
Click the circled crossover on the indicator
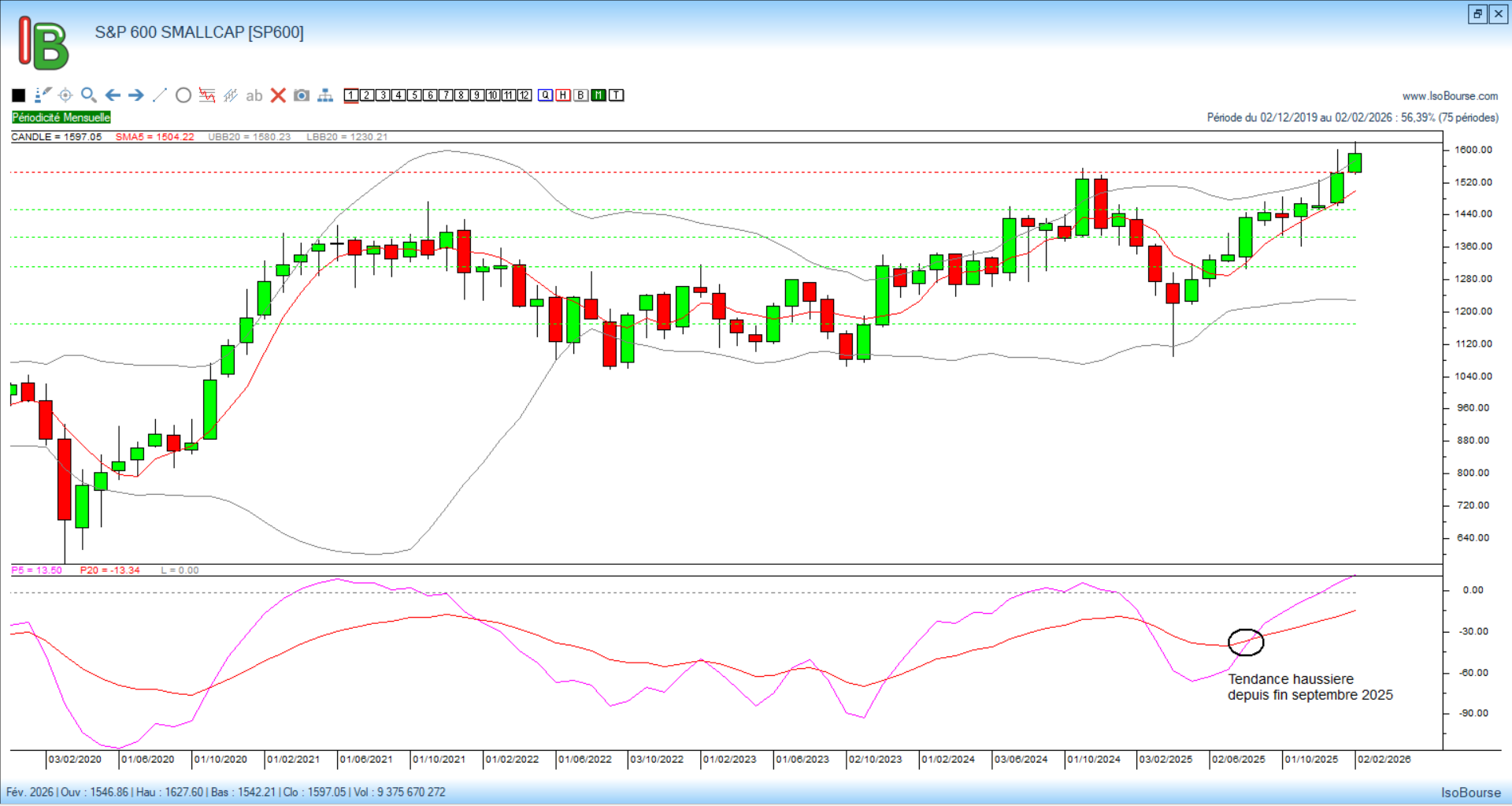pyautogui.click(x=1246, y=642)
